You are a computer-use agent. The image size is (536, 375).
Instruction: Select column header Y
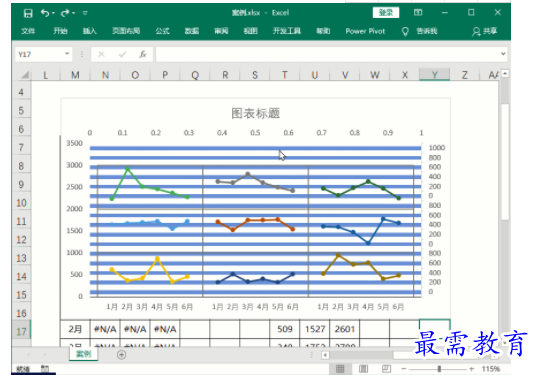pyautogui.click(x=434, y=75)
